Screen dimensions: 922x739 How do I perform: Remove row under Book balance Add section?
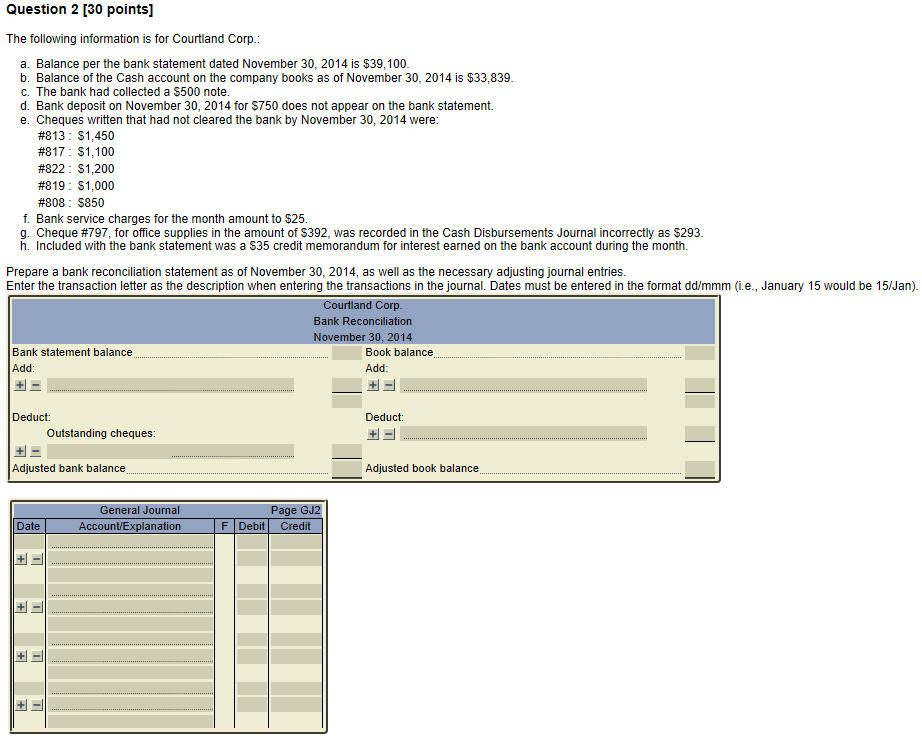(389, 385)
